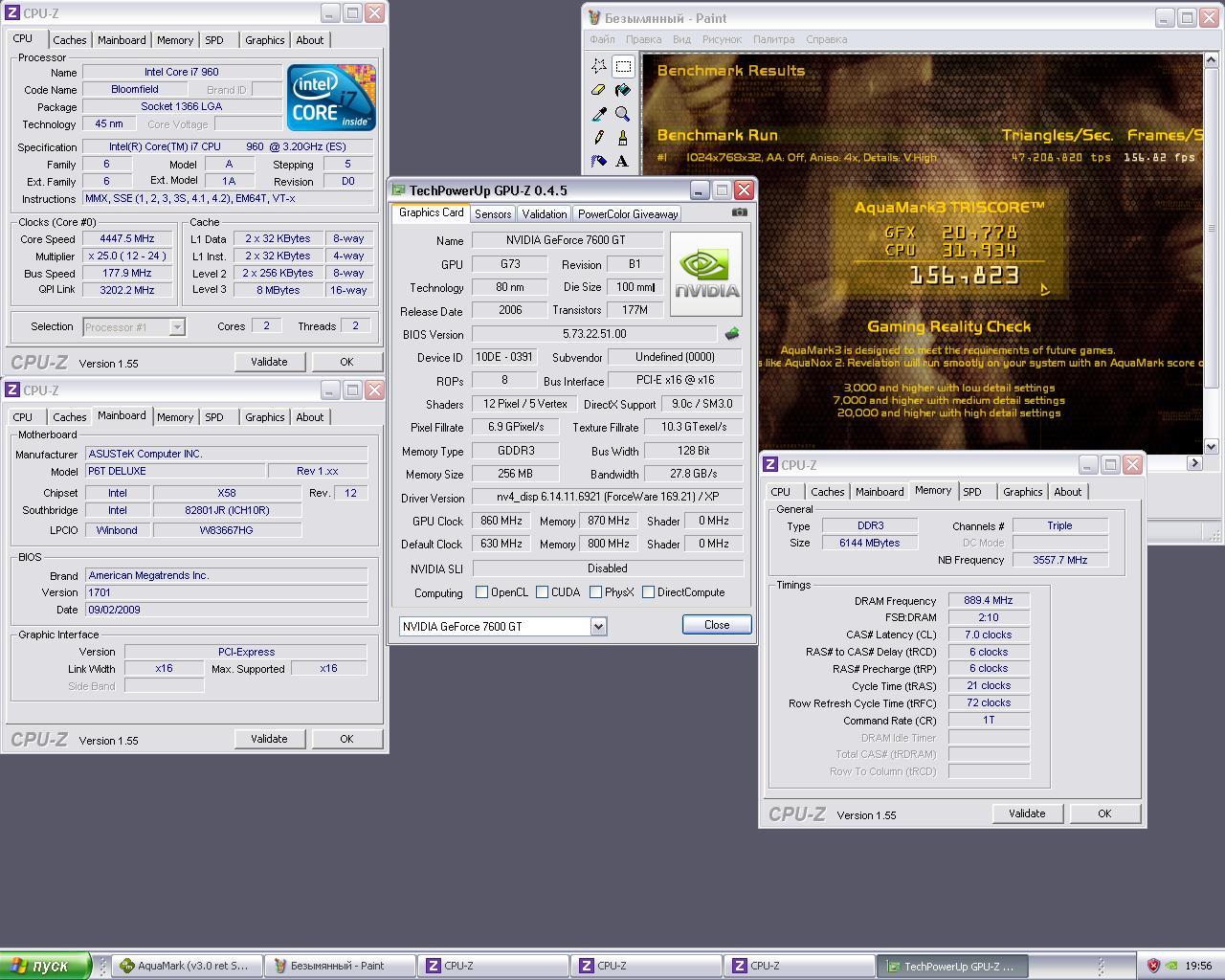Click OK in the top CPU-Z window
1225x980 pixels.
click(346, 362)
